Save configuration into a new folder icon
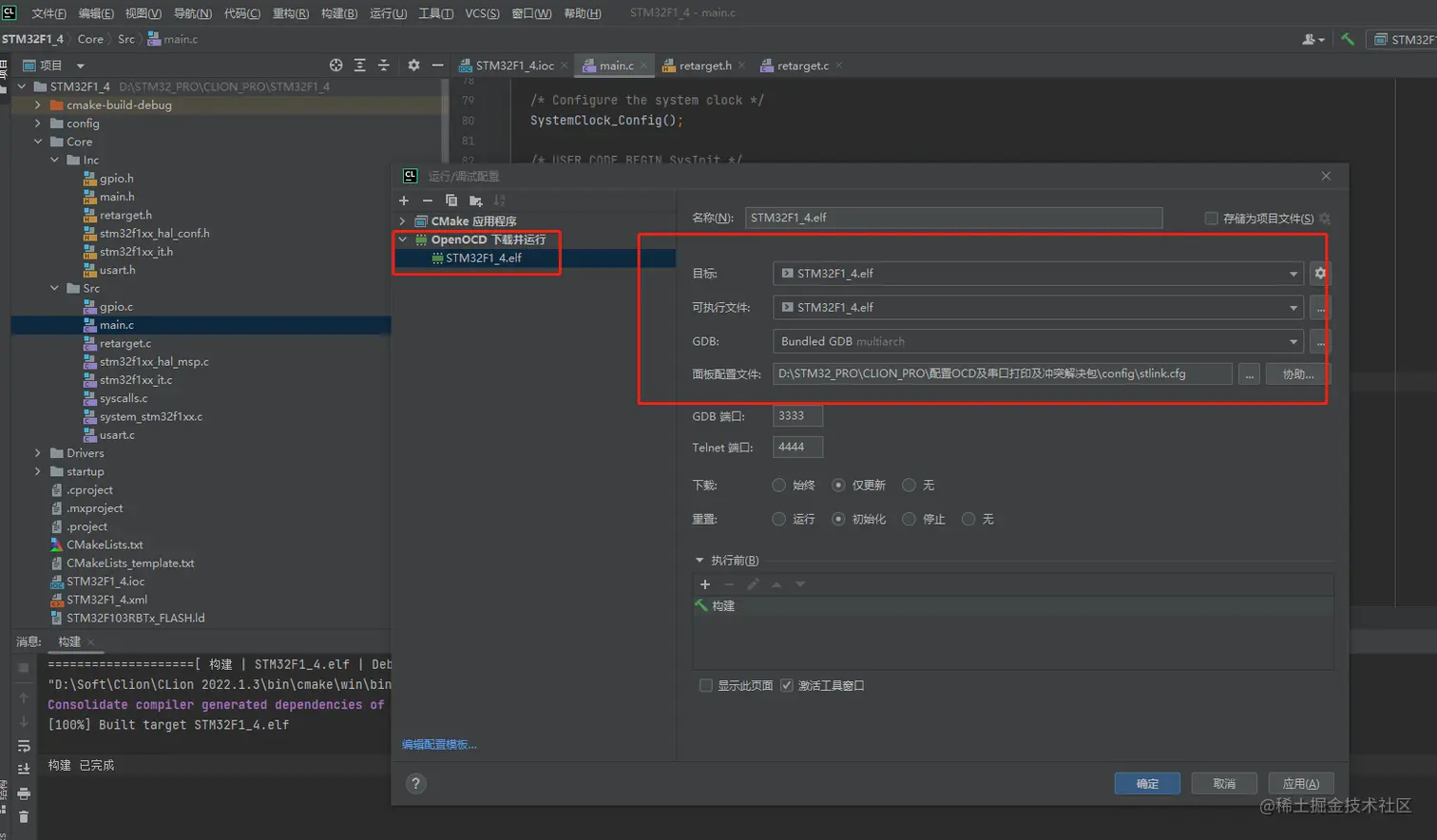1437x840 pixels. [x=476, y=200]
